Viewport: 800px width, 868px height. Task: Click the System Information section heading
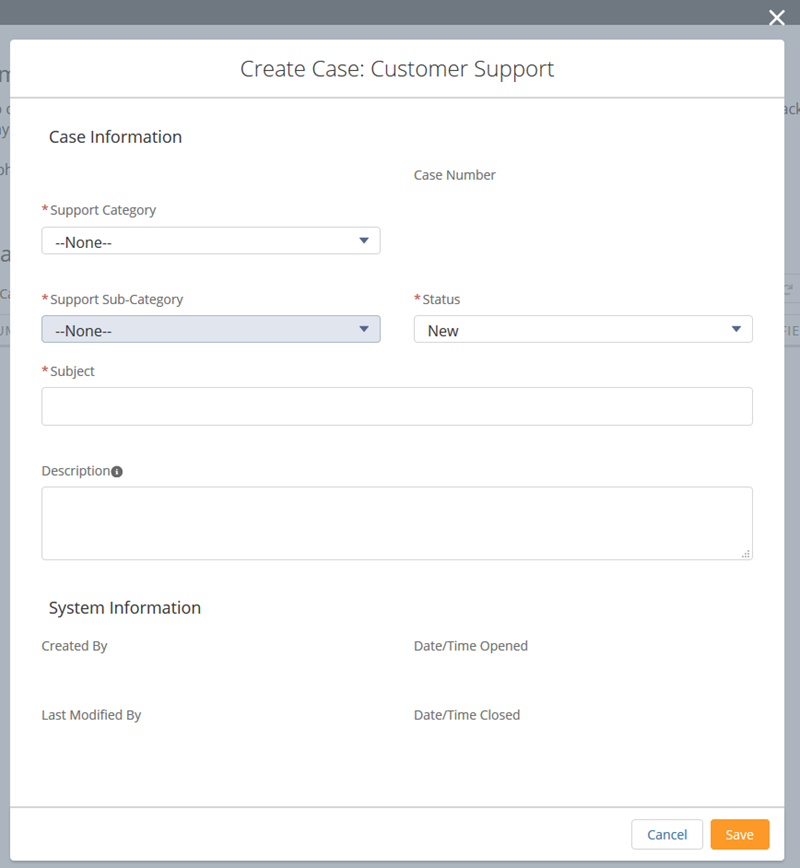[x=124, y=607]
